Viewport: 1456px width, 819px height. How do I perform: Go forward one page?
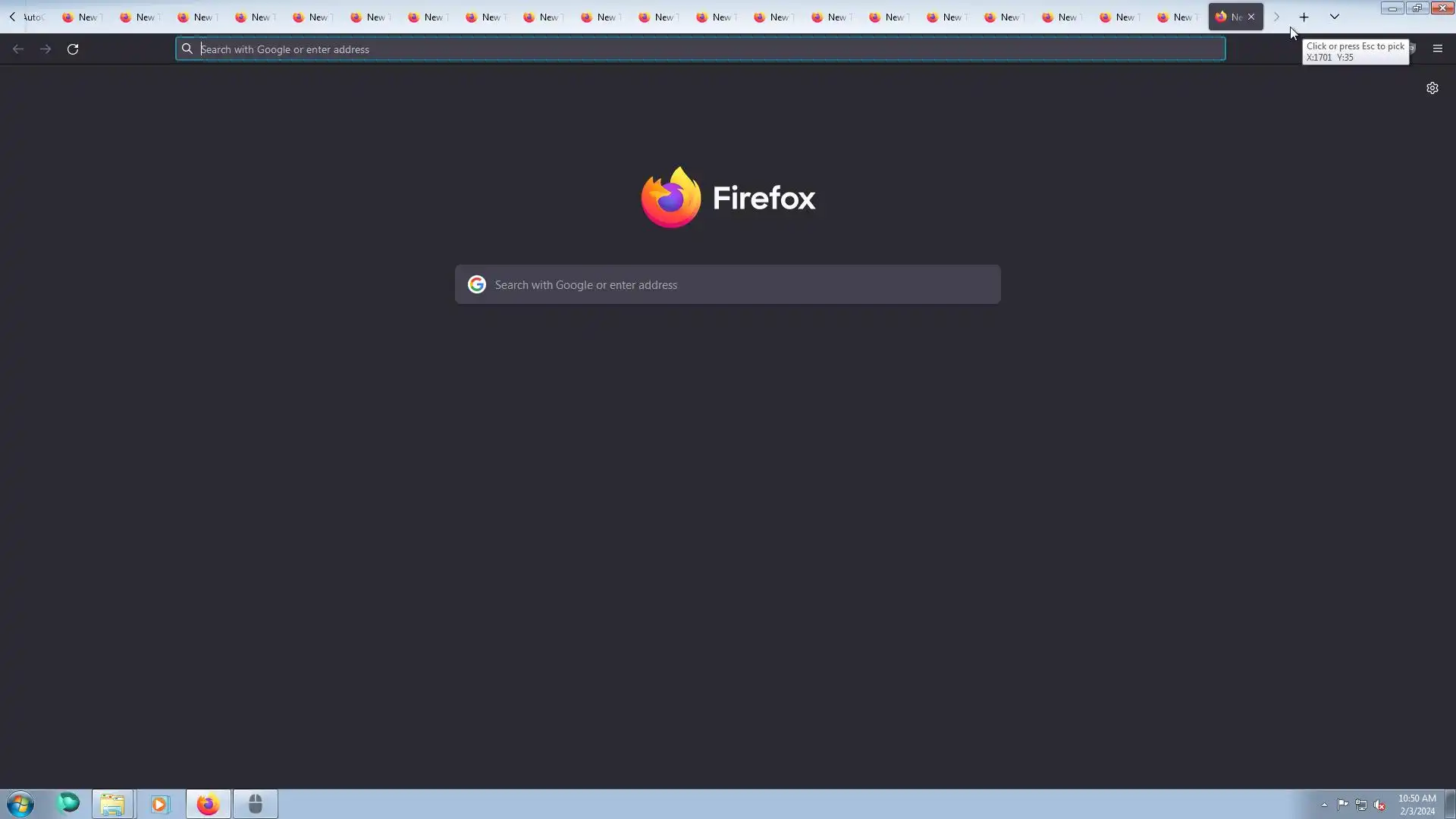45,49
